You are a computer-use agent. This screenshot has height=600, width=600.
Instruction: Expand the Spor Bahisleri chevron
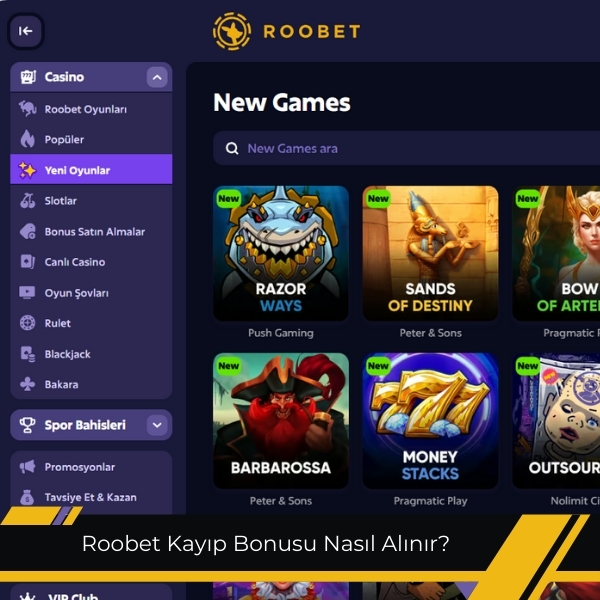[157, 425]
